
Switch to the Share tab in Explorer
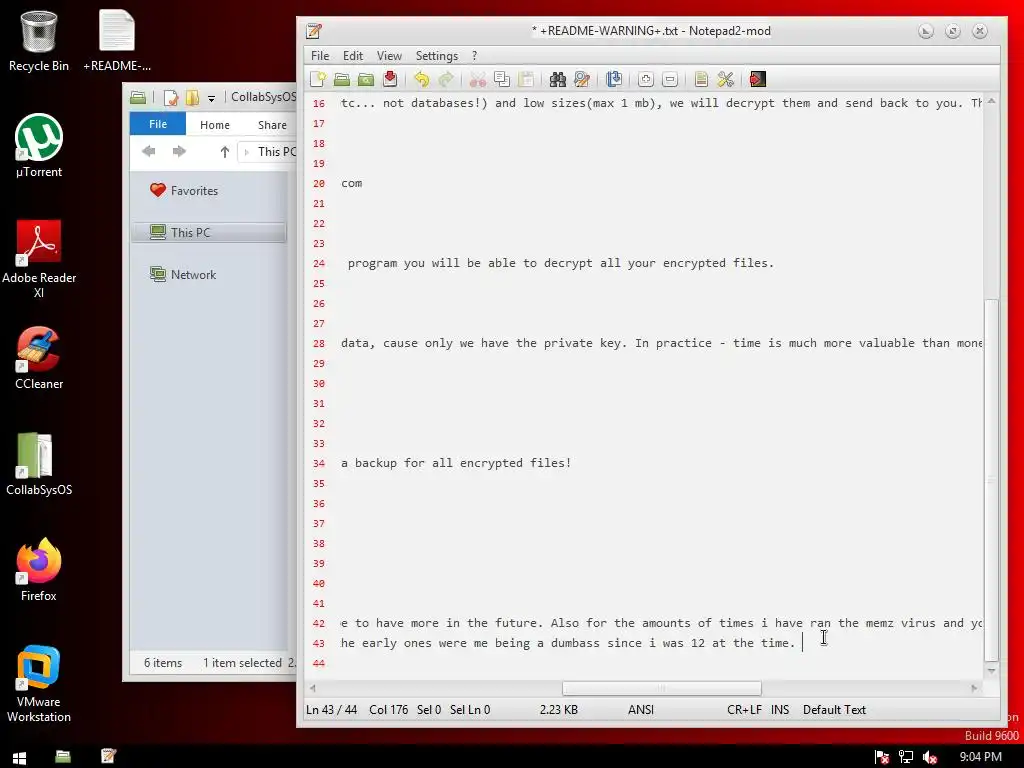272,125
